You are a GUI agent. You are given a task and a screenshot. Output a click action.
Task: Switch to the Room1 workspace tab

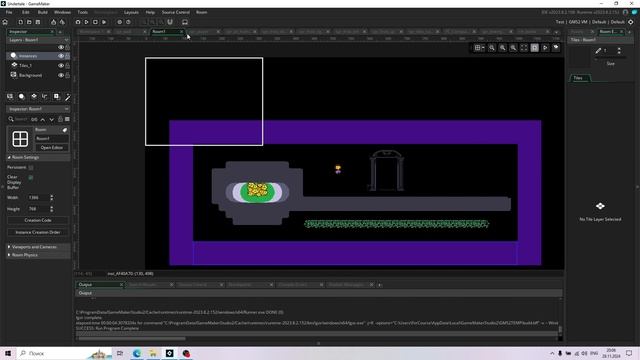point(167,32)
